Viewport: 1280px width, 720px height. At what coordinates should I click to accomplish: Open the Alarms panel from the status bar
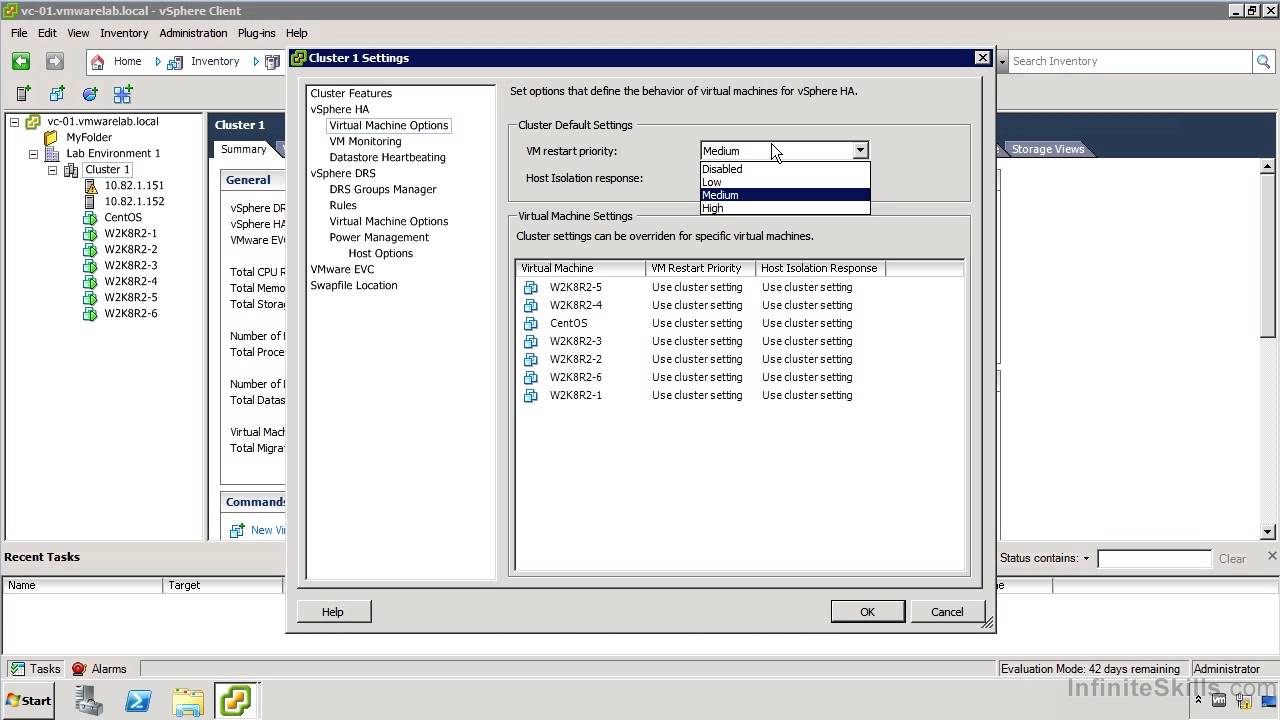(x=99, y=669)
